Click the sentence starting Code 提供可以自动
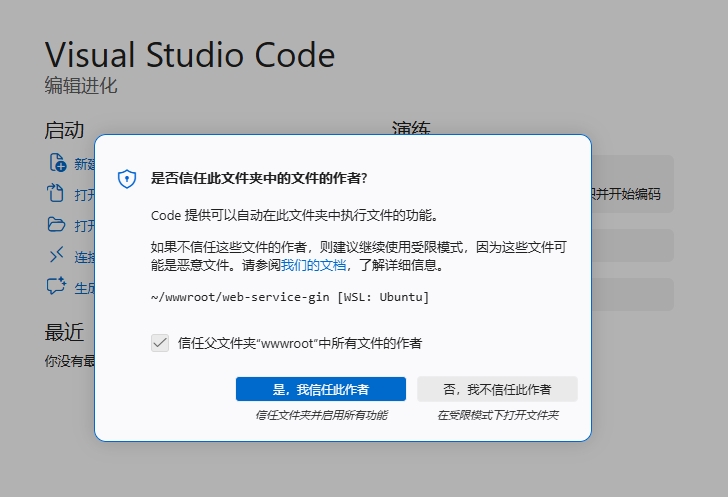The image size is (728, 497). 294,216
